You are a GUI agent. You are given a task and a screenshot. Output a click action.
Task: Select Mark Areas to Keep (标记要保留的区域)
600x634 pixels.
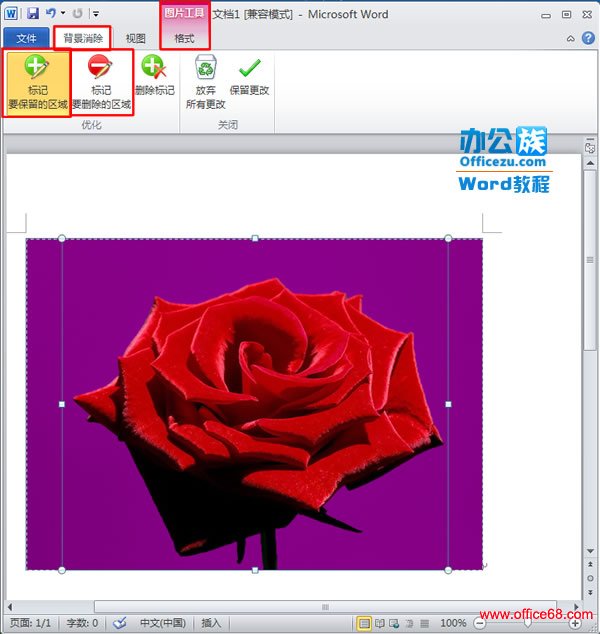click(38, 83)
